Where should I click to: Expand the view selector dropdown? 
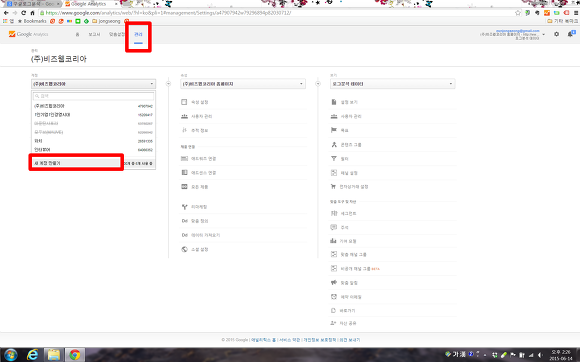(x=392, y=84)
